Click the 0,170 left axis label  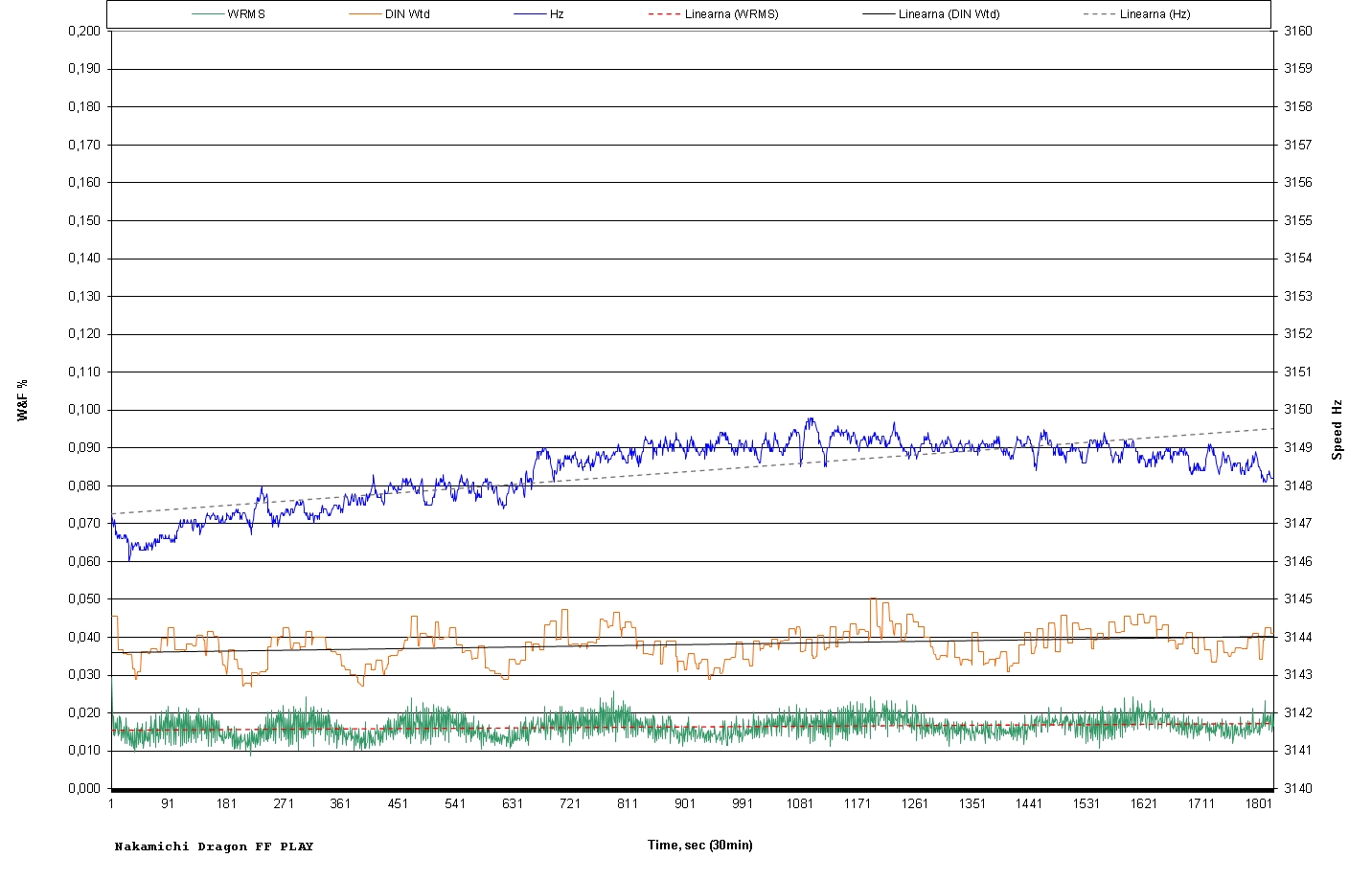click(84, 145)
